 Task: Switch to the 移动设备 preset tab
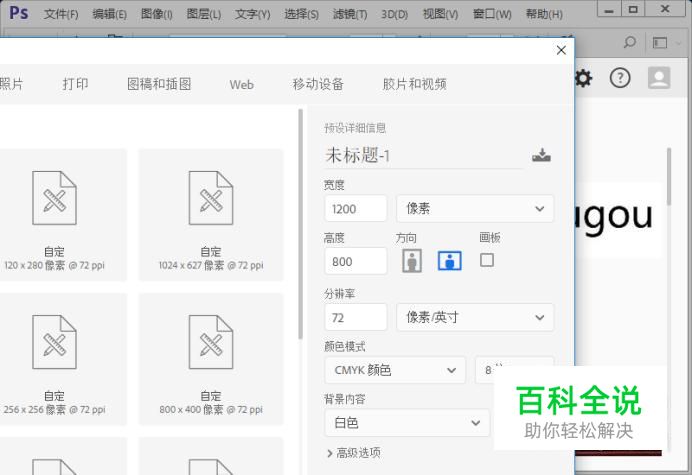tap(318, 84)
